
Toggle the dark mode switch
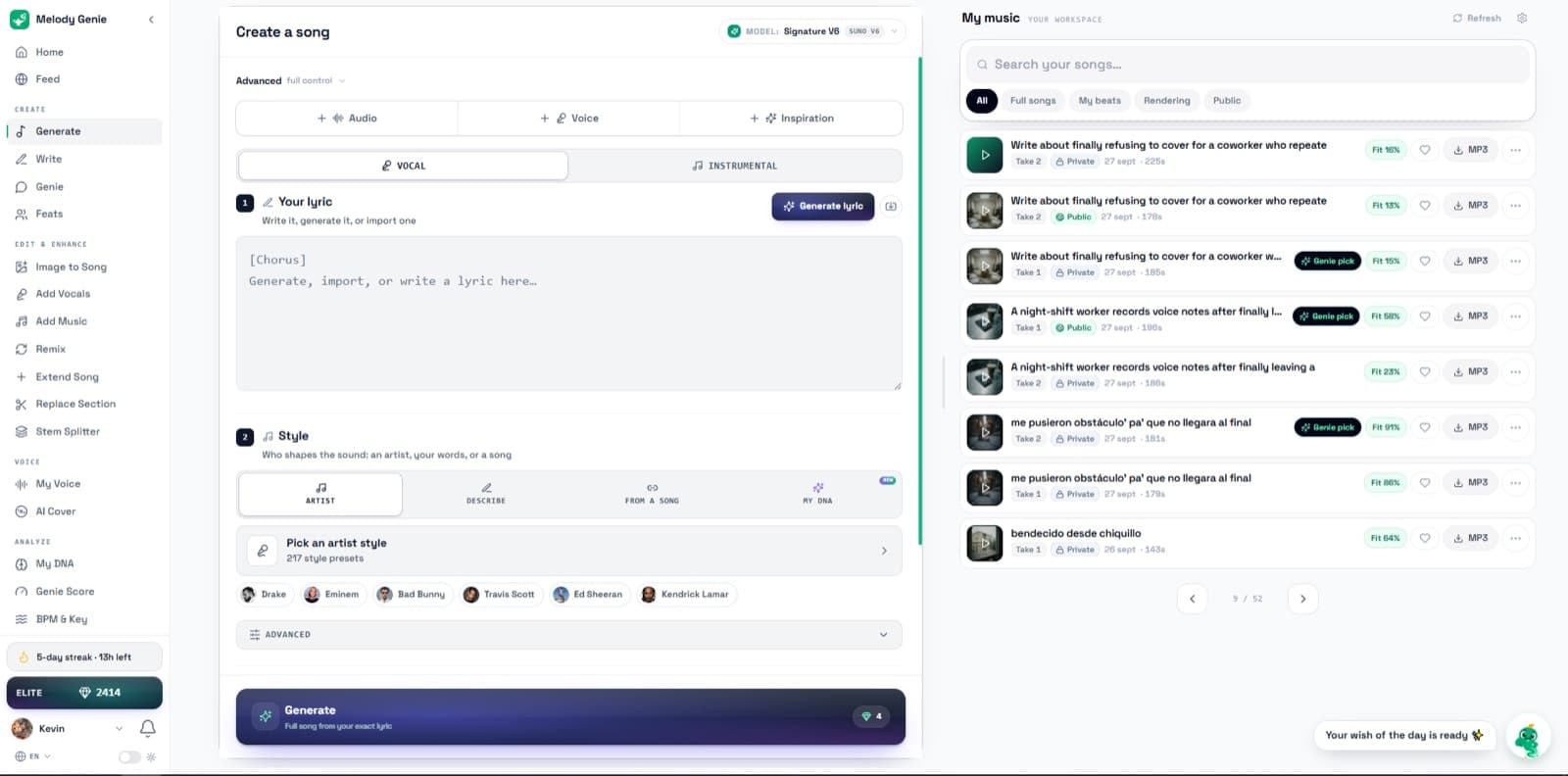point(129,756)
